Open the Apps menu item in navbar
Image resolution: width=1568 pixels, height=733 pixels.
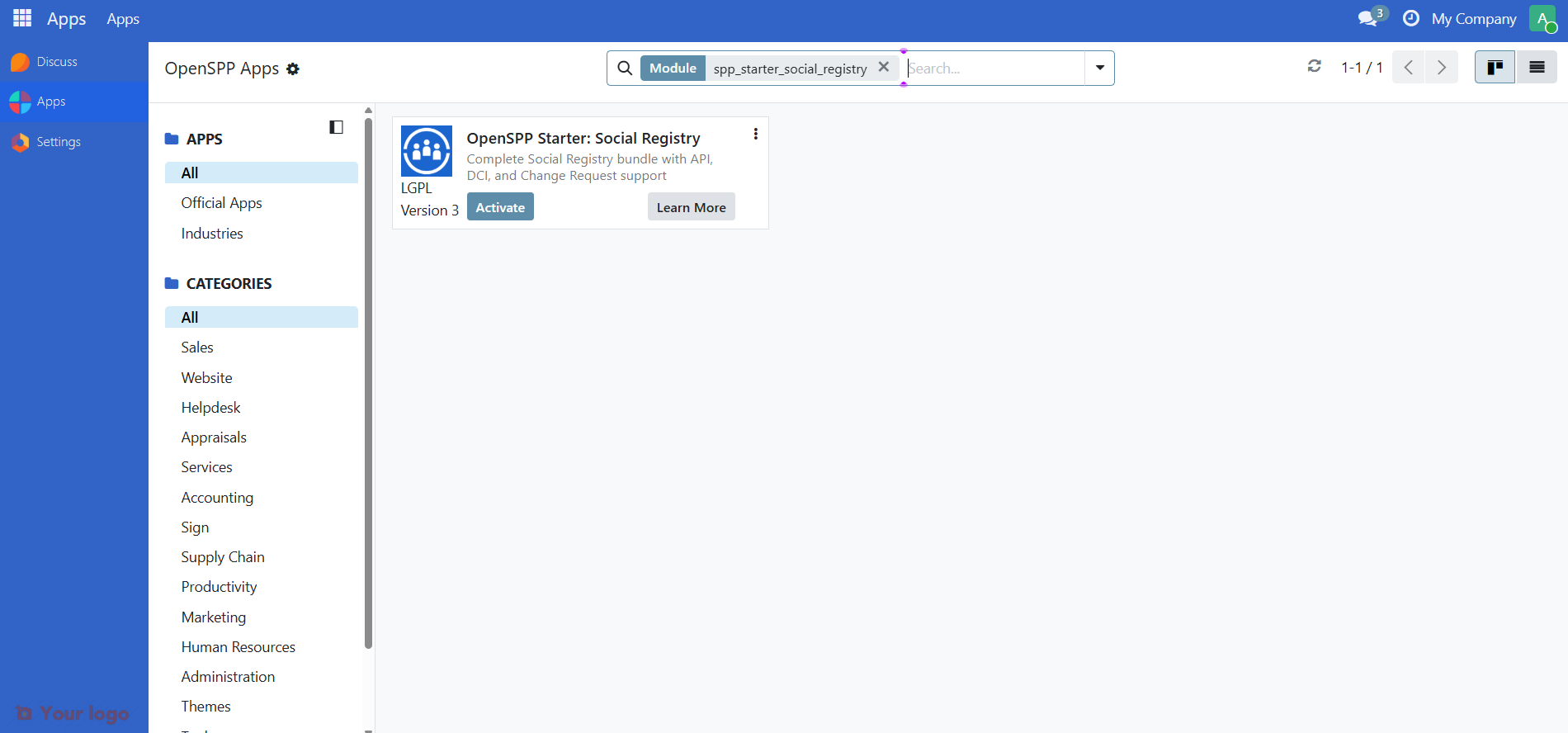point(123,19)
